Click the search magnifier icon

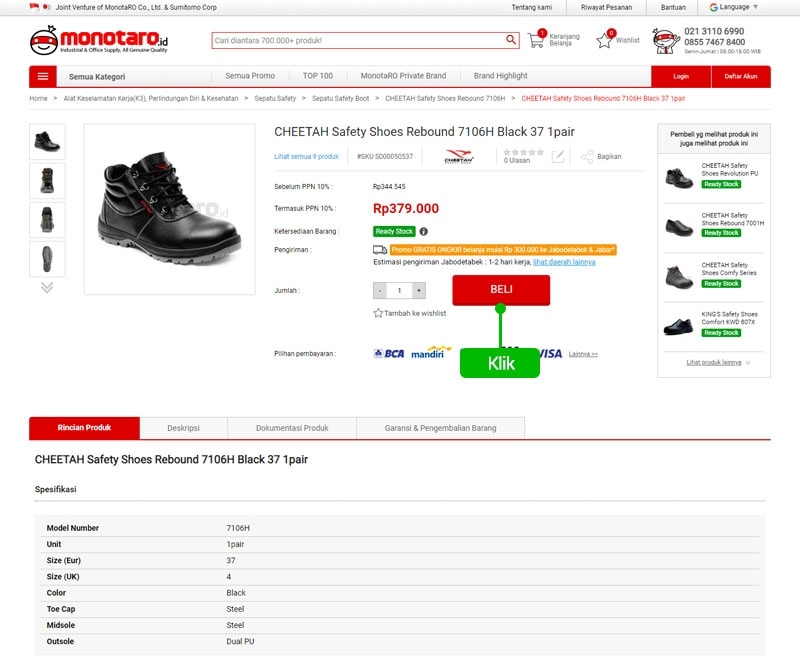point(511,40)
